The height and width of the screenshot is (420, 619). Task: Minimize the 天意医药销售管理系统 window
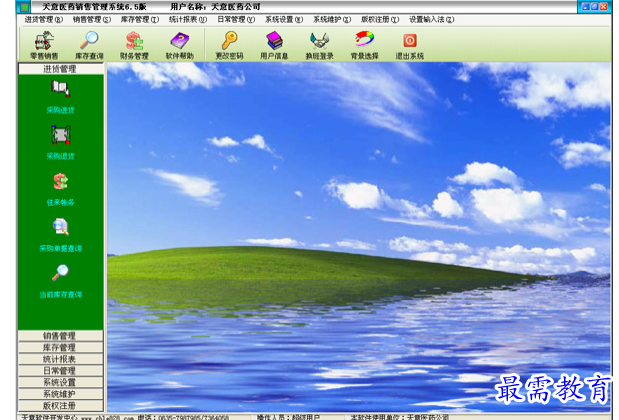pos(586,7)
